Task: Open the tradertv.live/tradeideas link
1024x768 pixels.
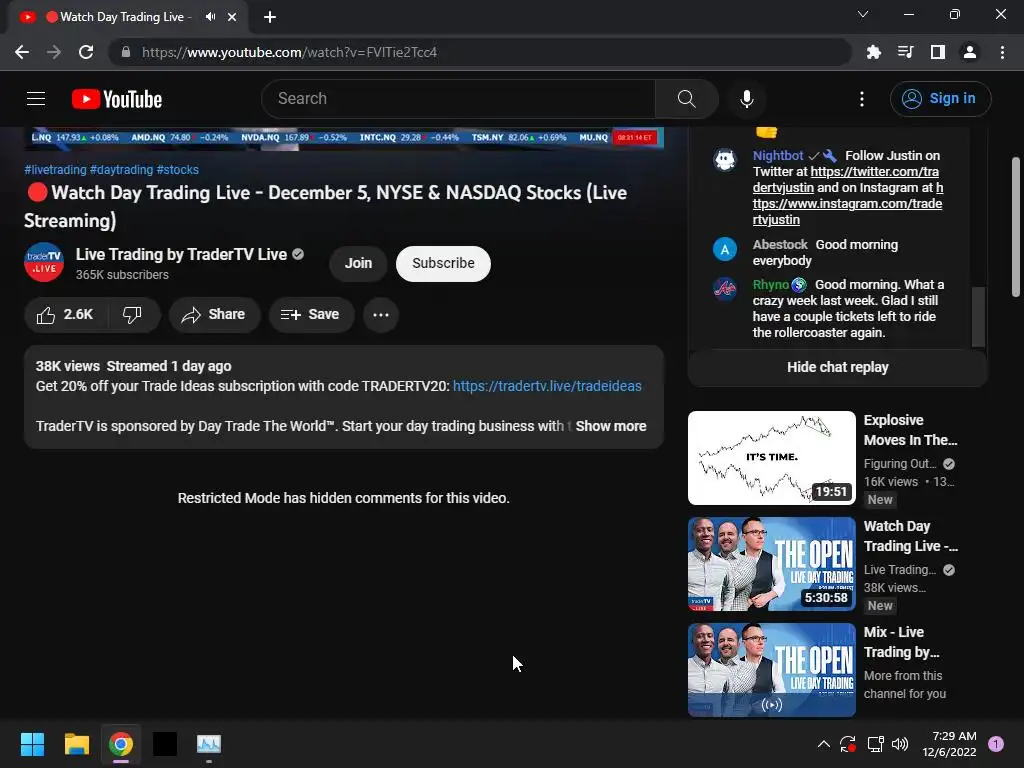Action: pos(547,386)
